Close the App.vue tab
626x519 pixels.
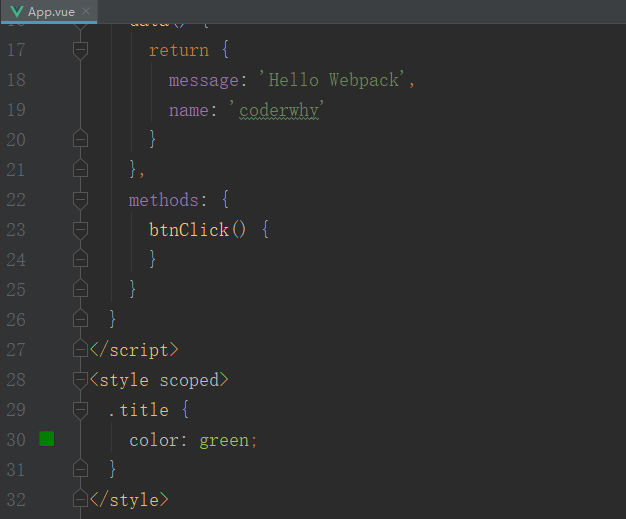tap(86, 12)
